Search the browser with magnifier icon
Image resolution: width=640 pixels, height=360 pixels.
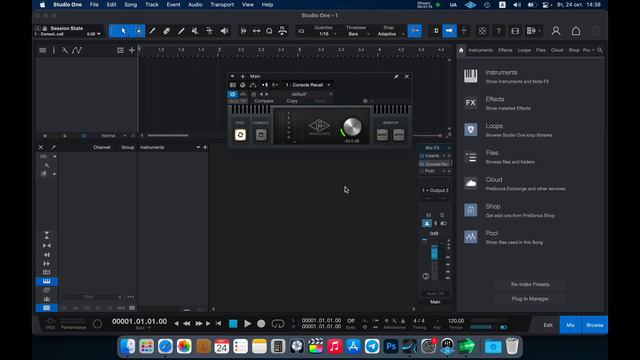pyautogui.click(x=600, y=50)
